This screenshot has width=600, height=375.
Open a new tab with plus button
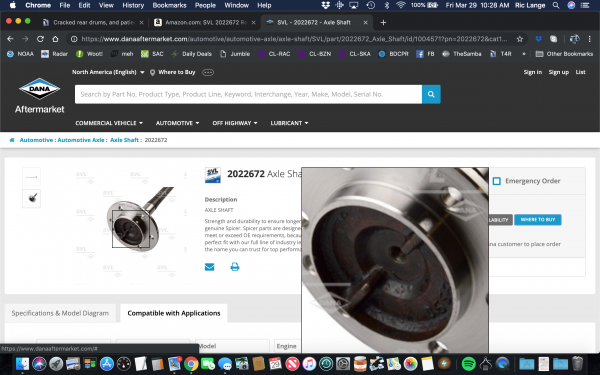coord(383,23)
